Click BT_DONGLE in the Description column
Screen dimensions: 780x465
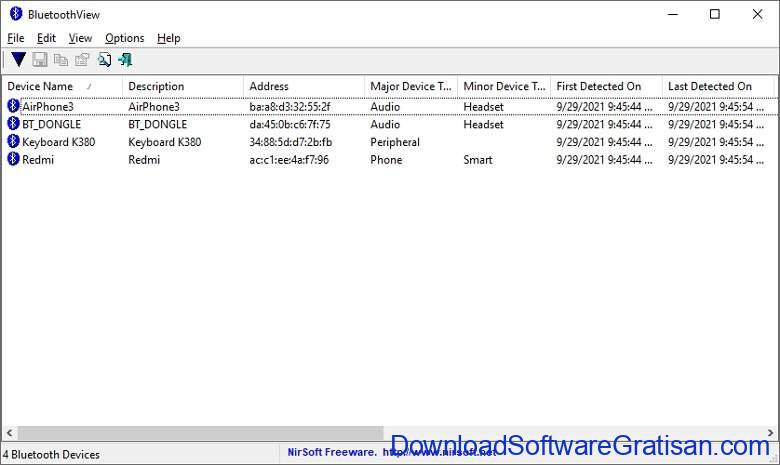[x=158, y=124]
